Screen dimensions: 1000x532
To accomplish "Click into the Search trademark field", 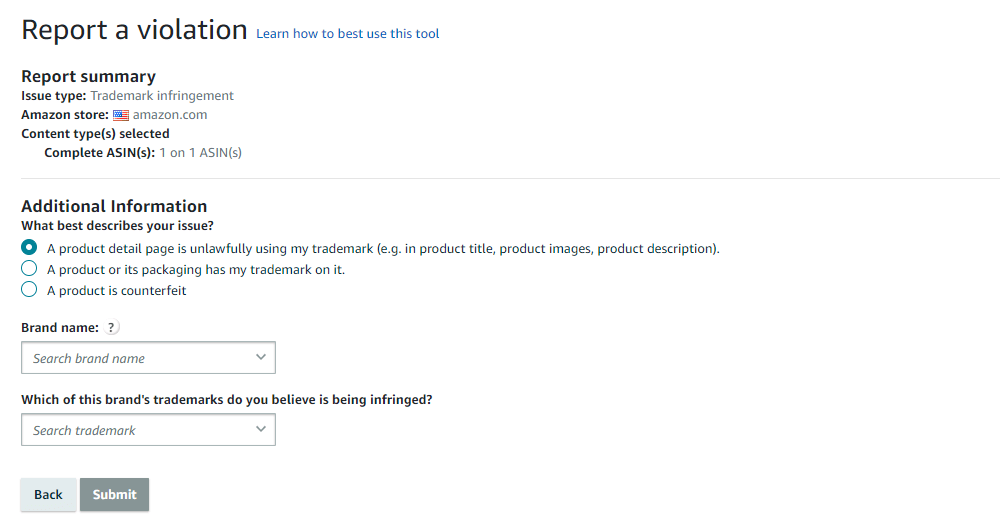I will coord(148,430).
